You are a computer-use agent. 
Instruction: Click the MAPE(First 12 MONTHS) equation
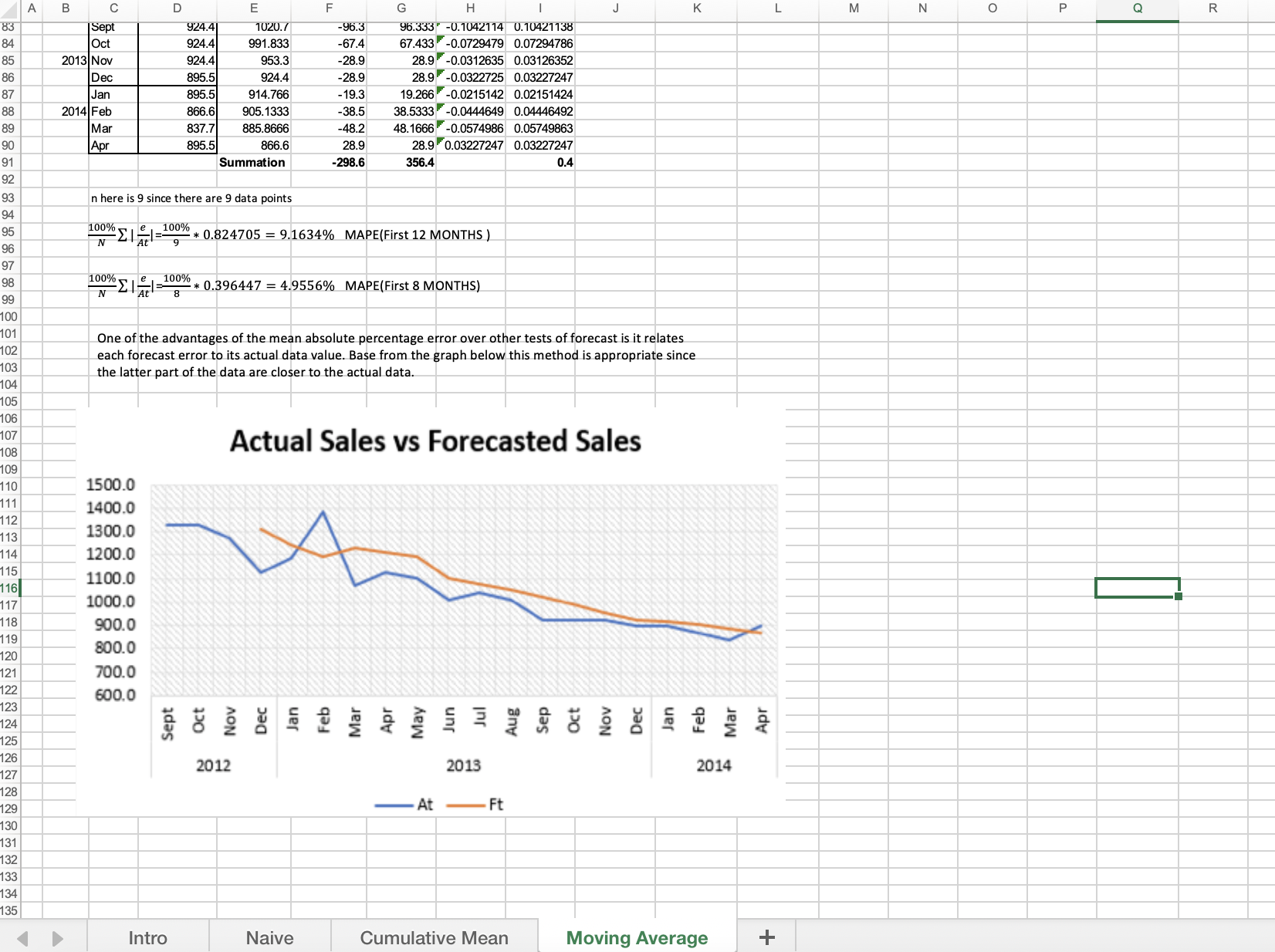289,235
